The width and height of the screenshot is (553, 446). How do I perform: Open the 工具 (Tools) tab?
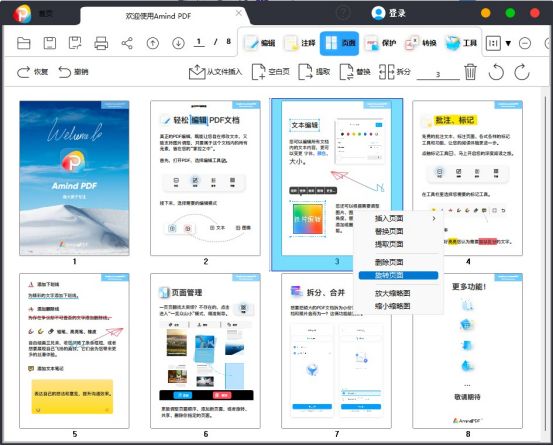click(x=461, y=43)
